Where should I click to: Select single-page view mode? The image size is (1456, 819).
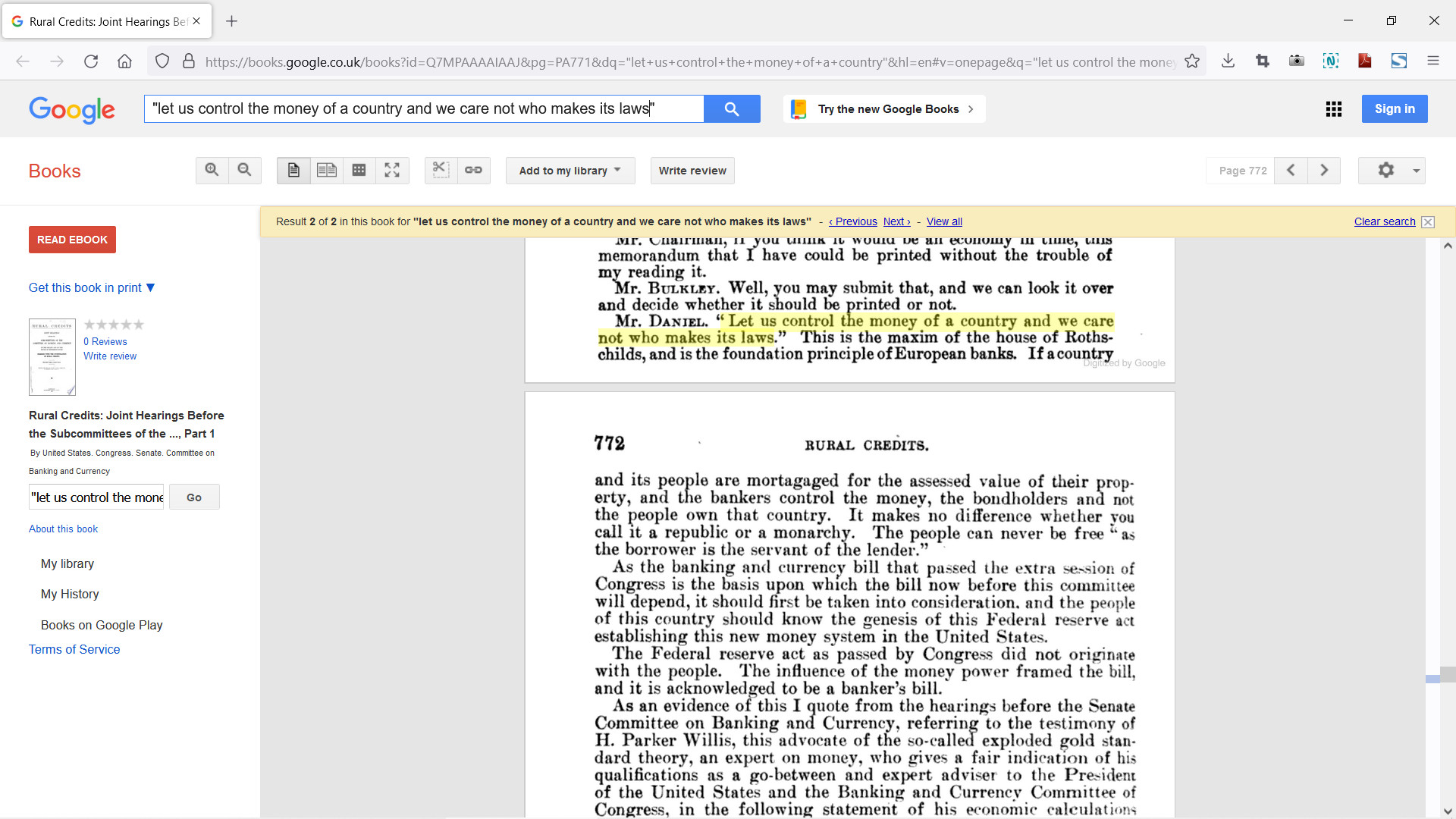point(293,170)
